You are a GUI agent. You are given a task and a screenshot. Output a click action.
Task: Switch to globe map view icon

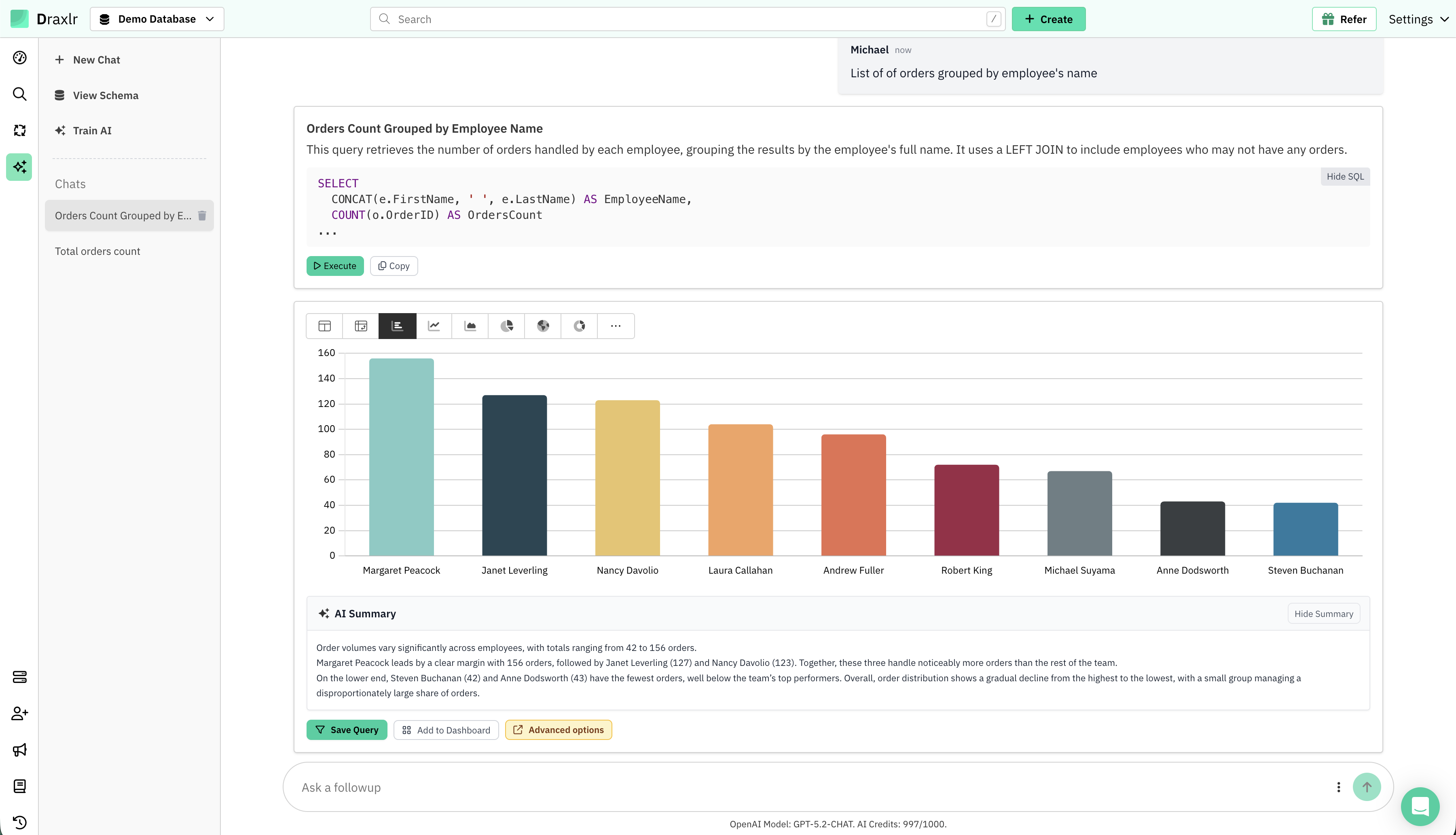click(543, 326)
